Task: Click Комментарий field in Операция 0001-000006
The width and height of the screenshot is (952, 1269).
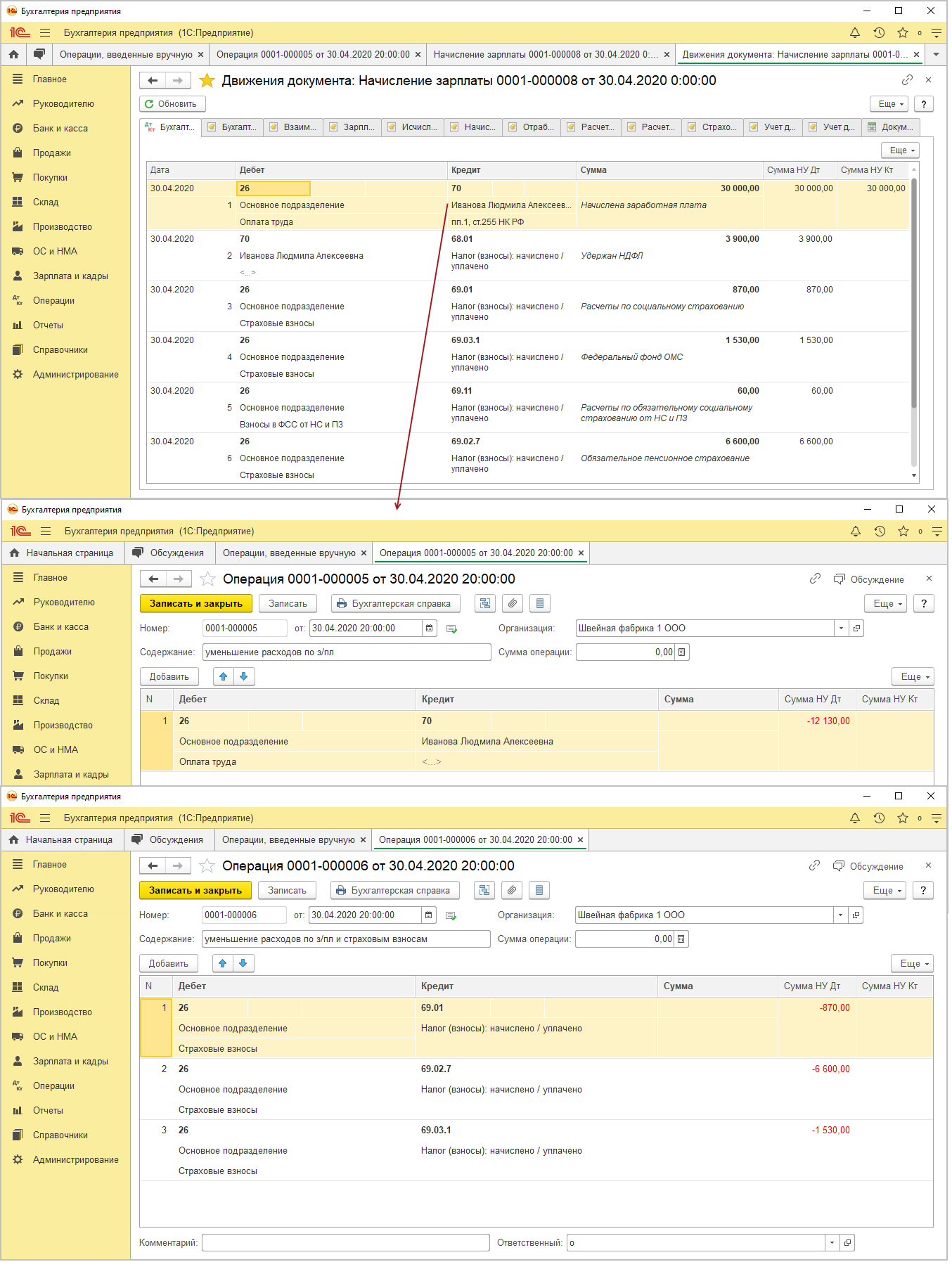Action: tap(346, 1243)
